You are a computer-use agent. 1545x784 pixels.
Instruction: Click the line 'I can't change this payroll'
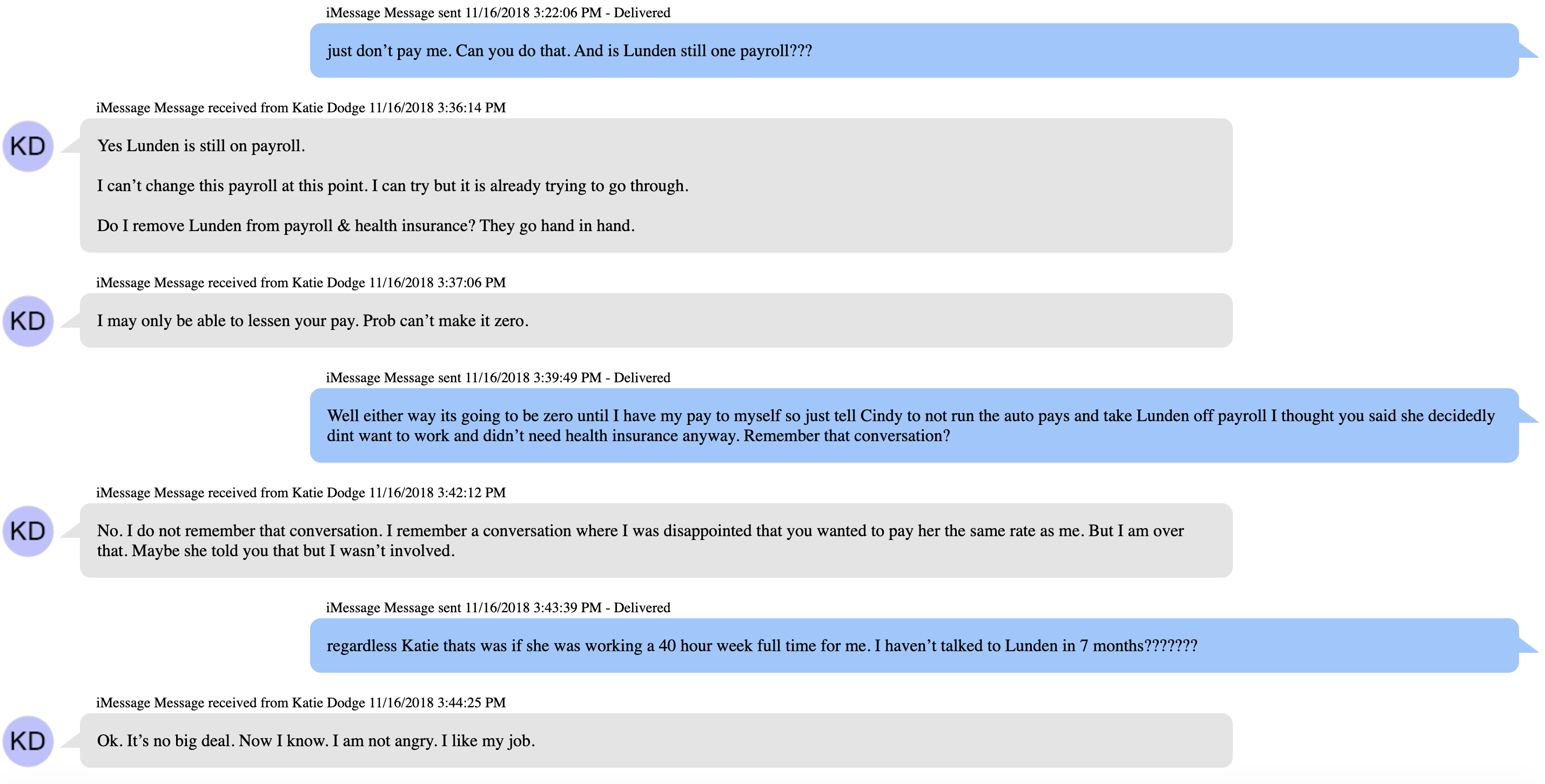tap(393, 186)
